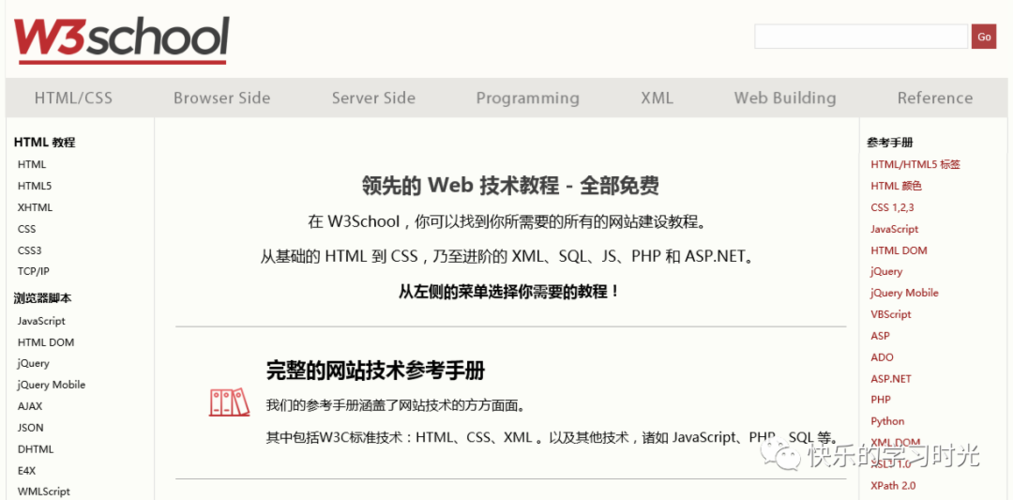1013x500 pixels.
Task: Open the XPath 2.0 reference link
Action: [893, 485]
